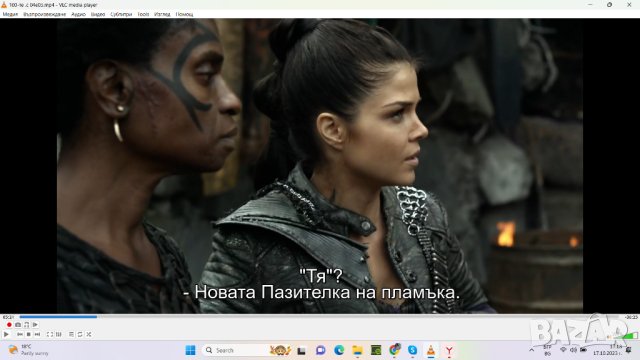Open the Медия menu
This screenshot has width=640, height=360.
coord(10,14)
